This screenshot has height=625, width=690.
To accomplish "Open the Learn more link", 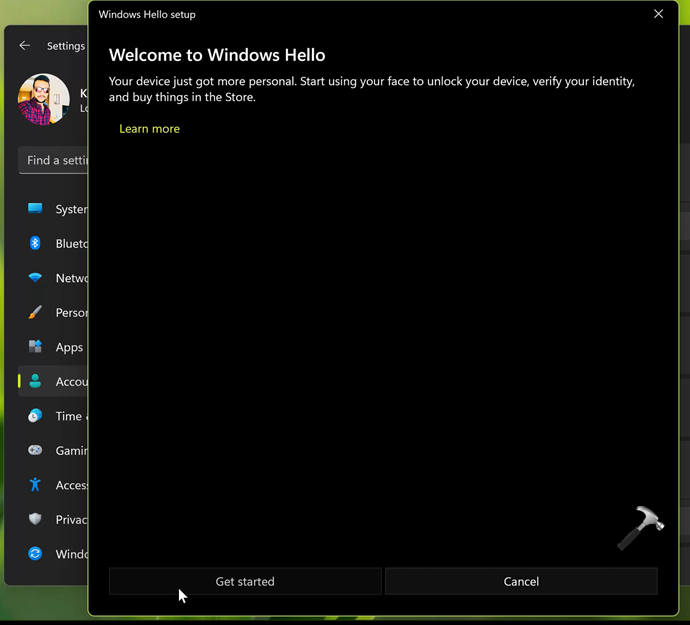I will tap(149, 129).
